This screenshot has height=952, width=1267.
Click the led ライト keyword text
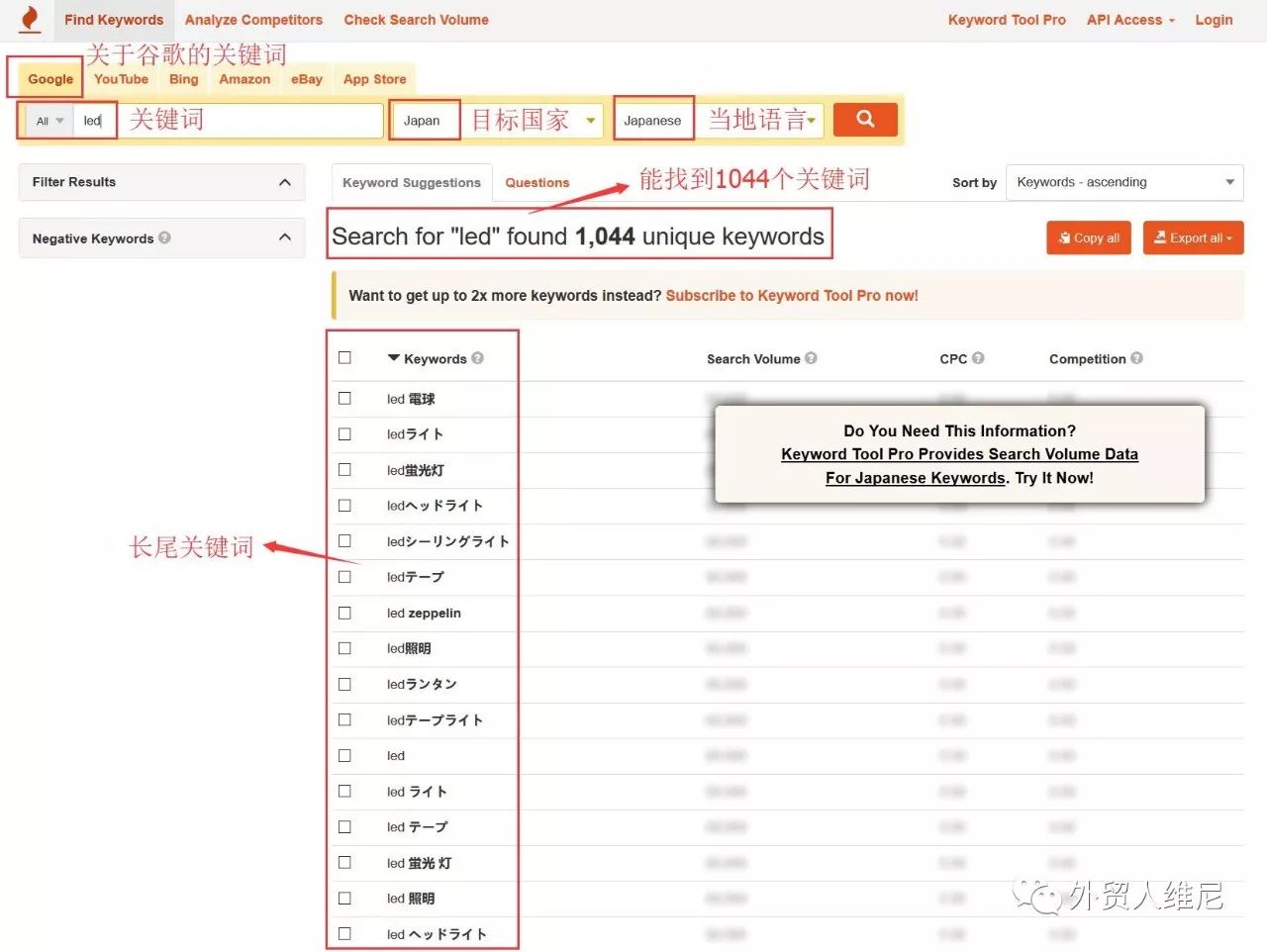click(418, 791)
